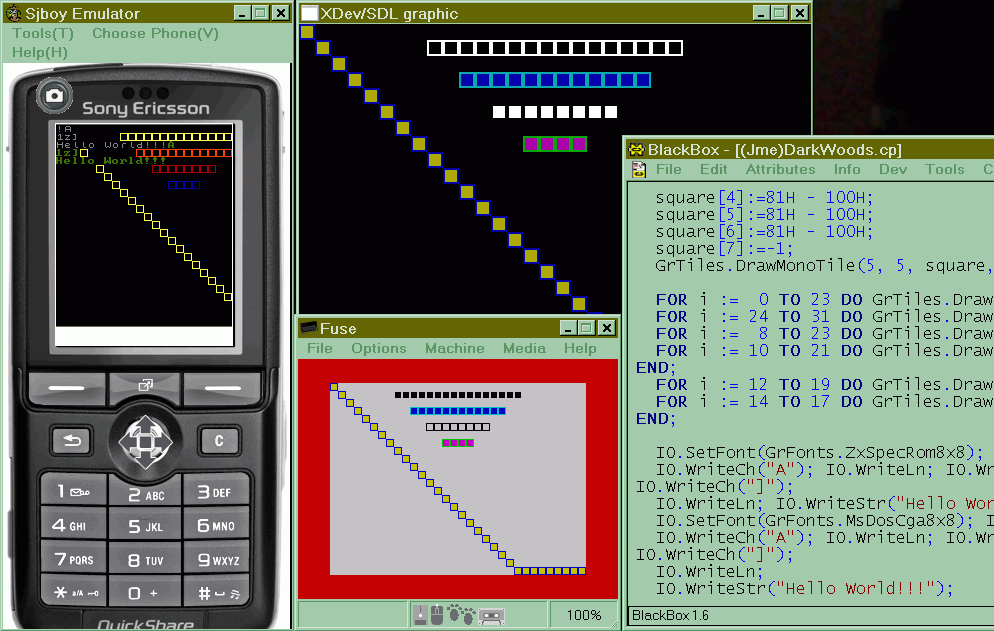This screenshot has height=631, width=994.
Task: Tap the 3 DEF key on phone
Action: [x=215, y=491]
